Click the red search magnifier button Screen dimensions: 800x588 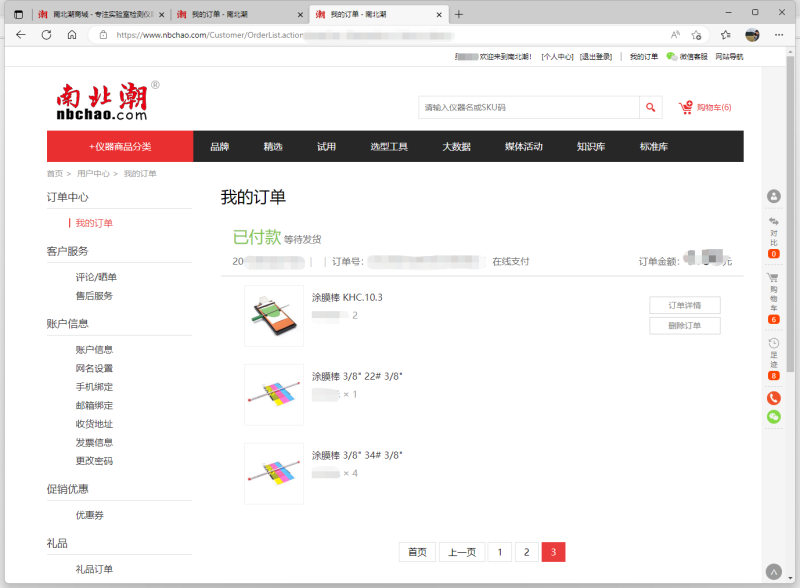651,108
